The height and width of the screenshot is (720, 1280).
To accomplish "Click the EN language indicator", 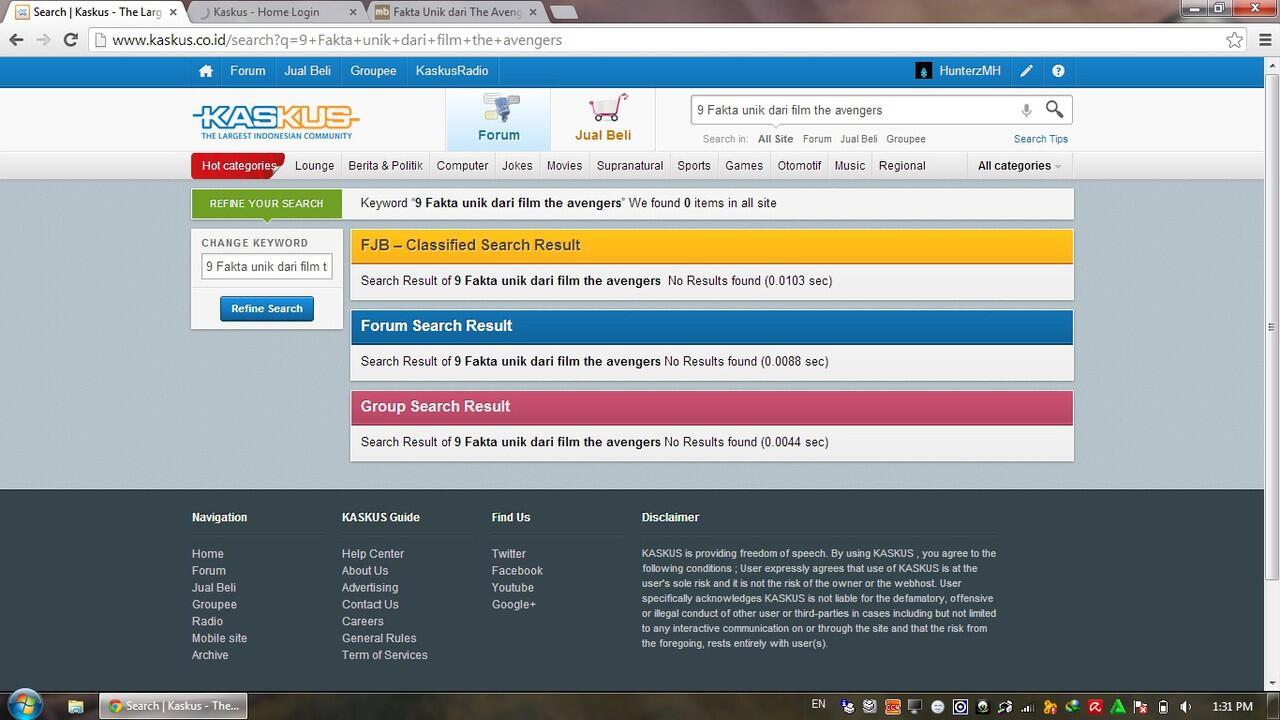I will [818, 705].
